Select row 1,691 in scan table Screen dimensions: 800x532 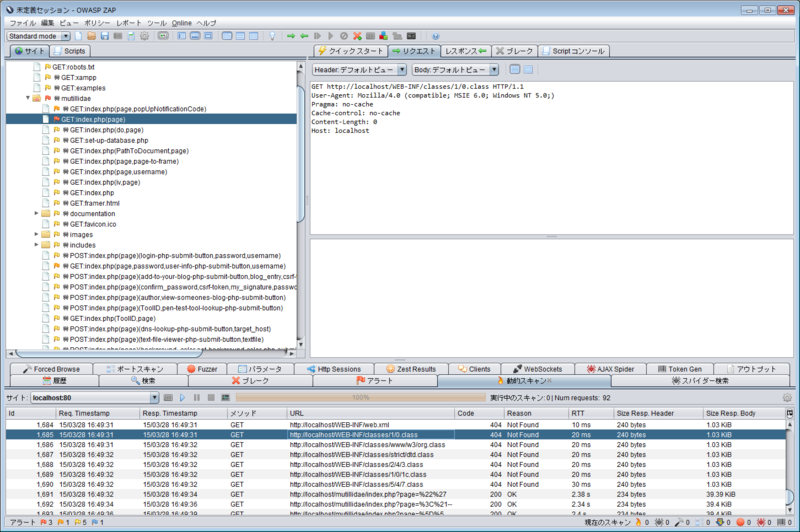tap(396, 494)
